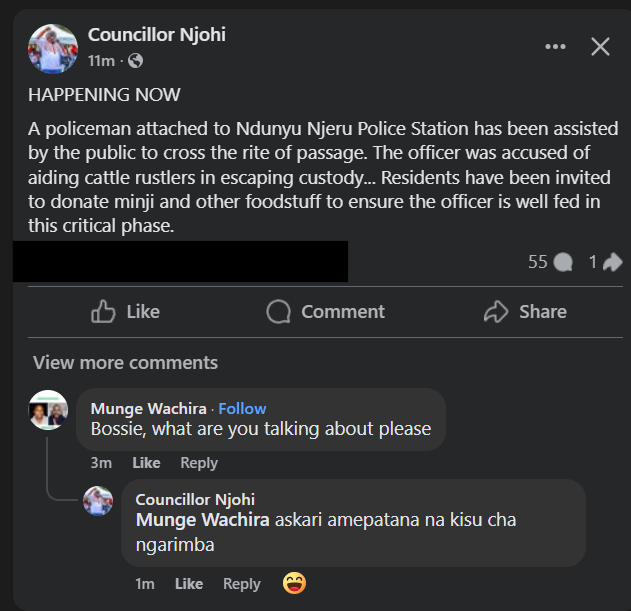Open the 55 comments count icon
The image size is (631, 611).
click(x=564, y=262)
